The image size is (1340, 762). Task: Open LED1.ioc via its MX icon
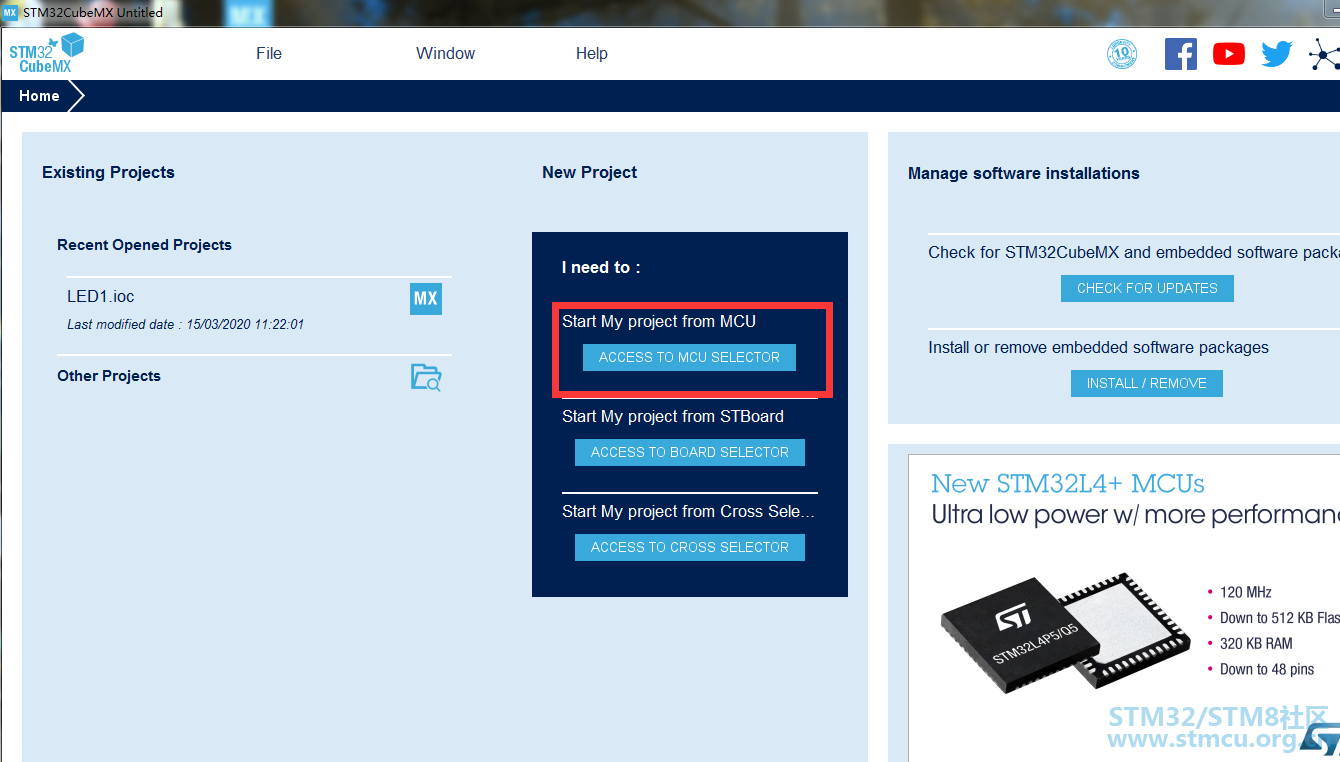426,298
